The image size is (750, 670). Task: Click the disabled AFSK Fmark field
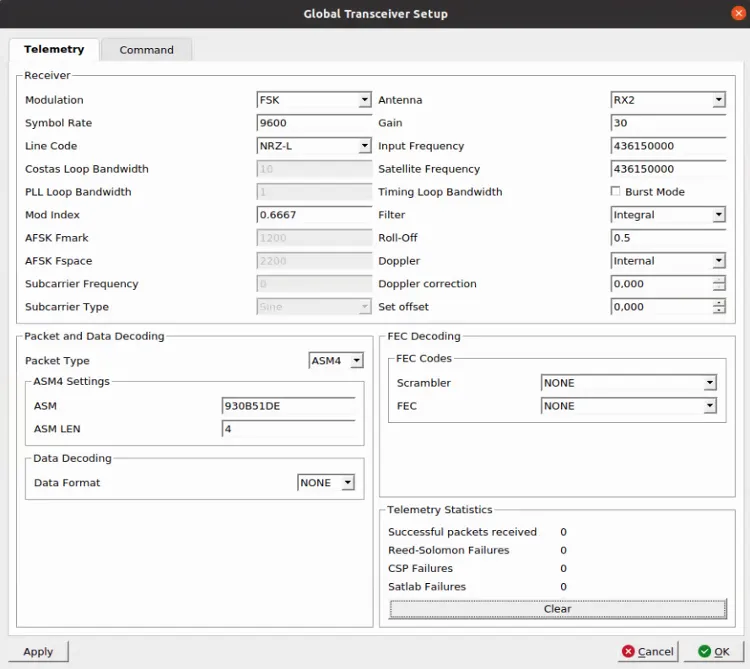(x=314, y=238)
